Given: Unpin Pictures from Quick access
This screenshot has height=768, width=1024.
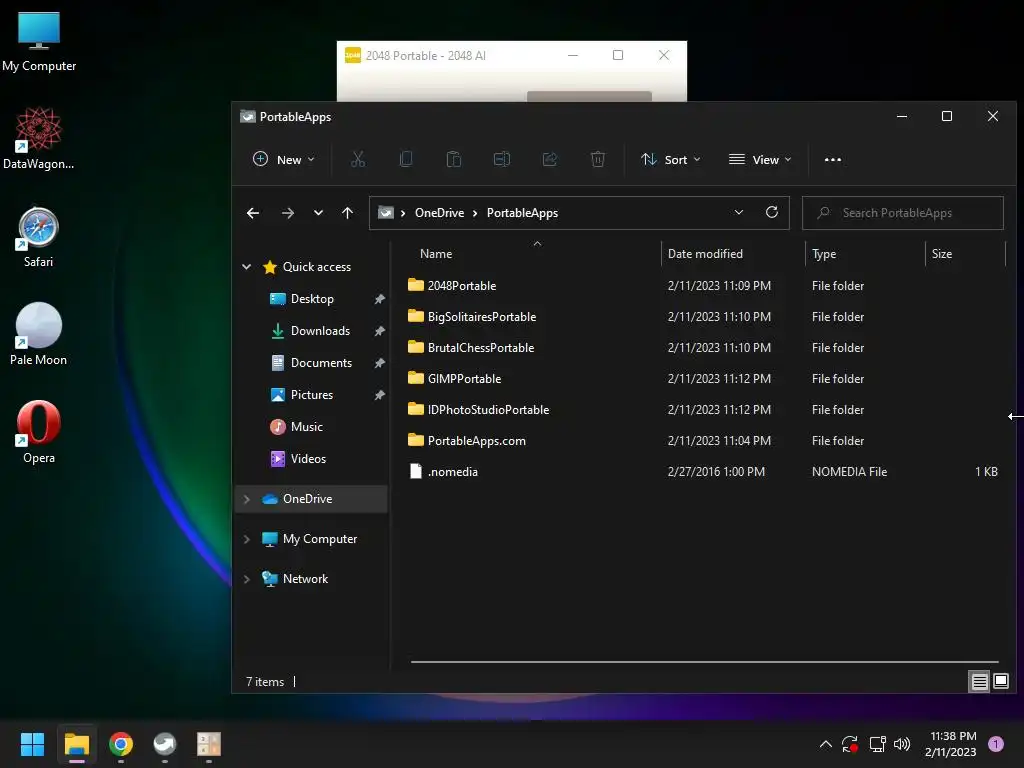Looking at the screenshot, I should [x=379, y=395].
